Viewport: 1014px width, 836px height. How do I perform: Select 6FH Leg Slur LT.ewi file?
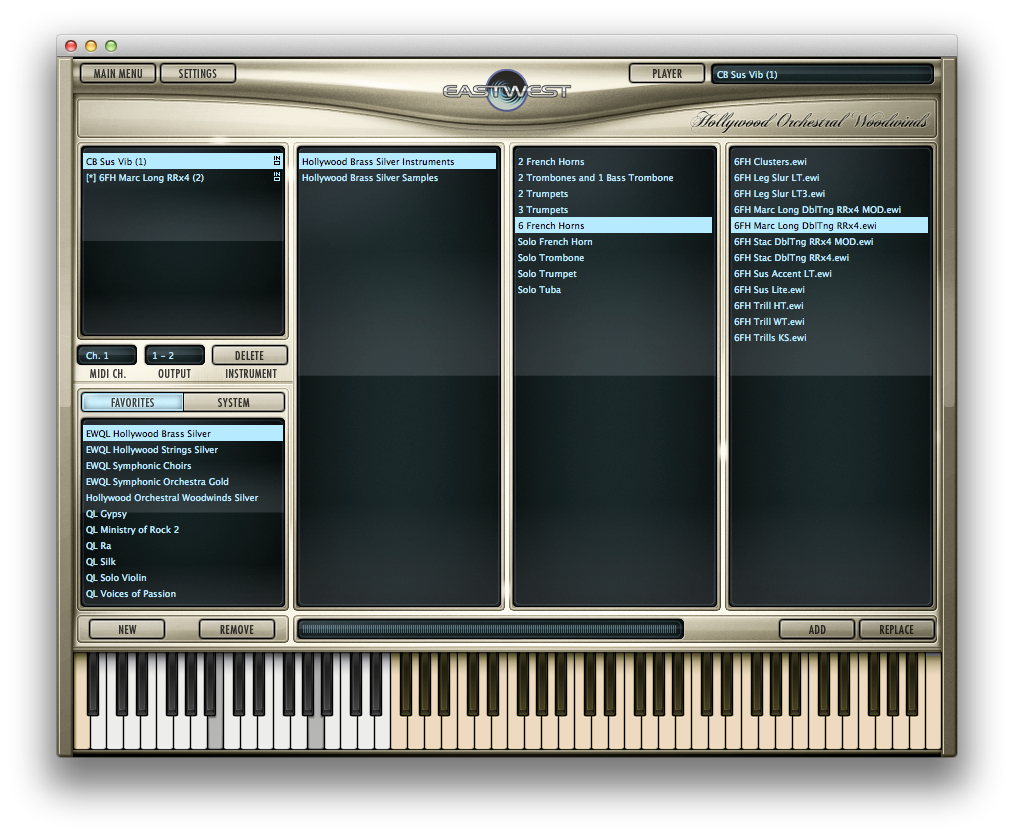tap(830, 178)
